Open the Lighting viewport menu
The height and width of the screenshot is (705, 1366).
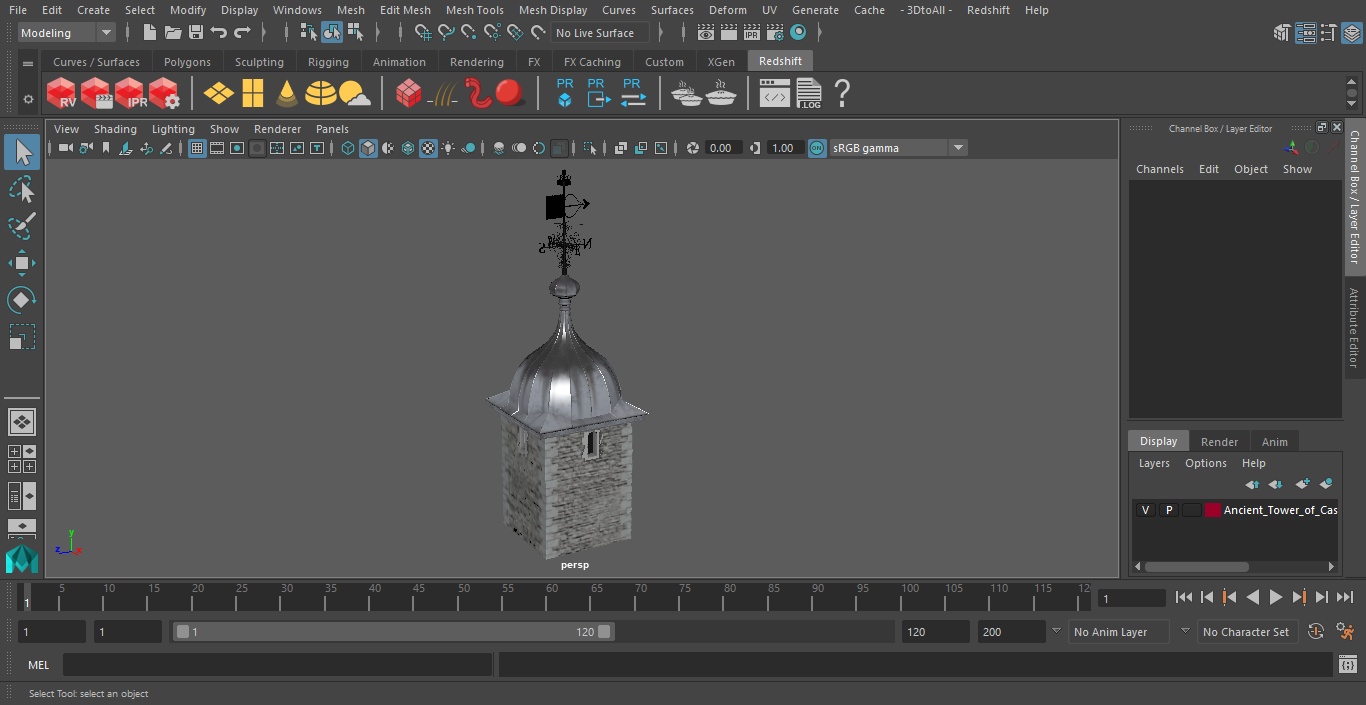click(x=173, y=129)
